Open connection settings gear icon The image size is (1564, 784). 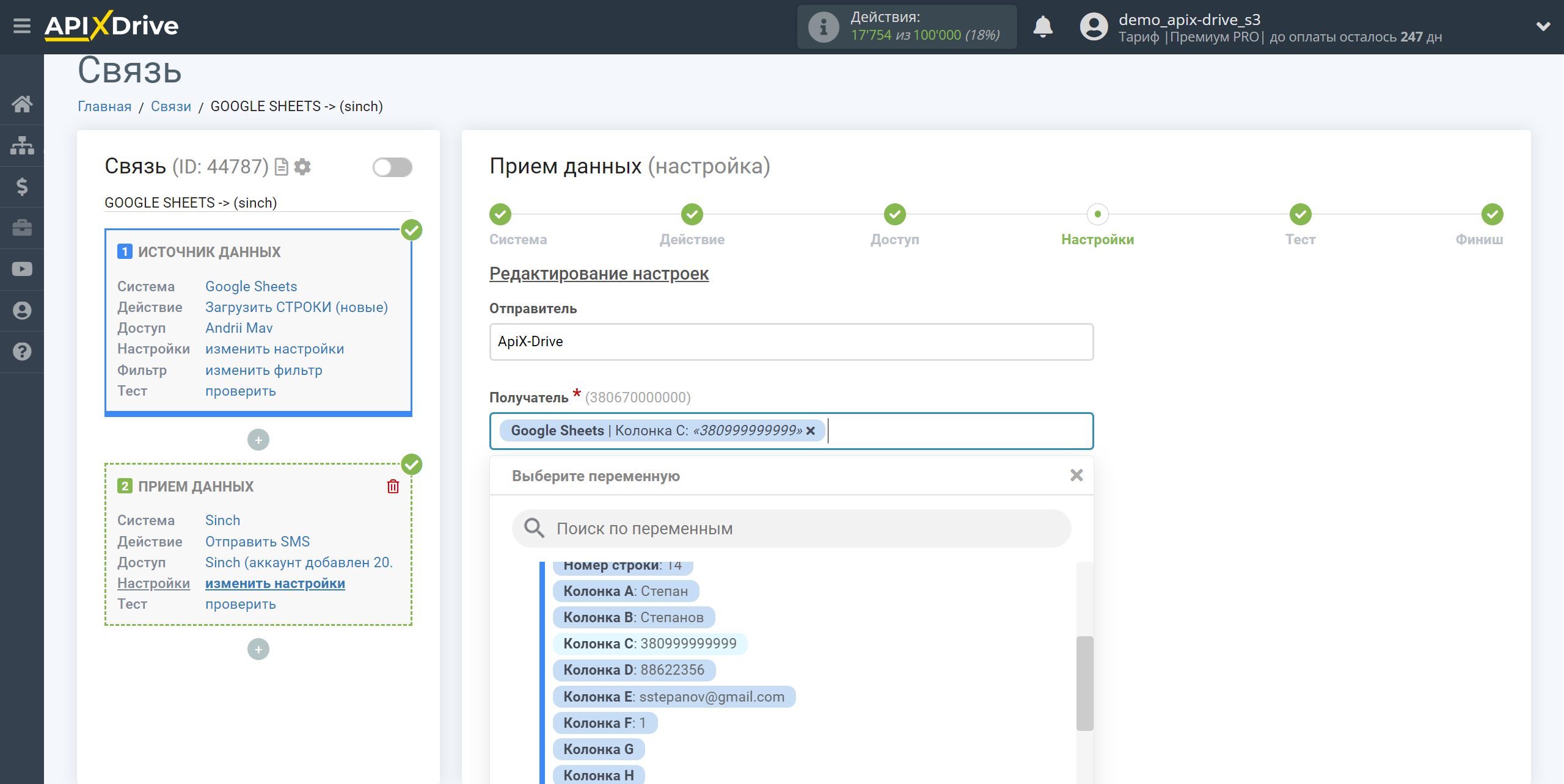(x=302, y=167)
